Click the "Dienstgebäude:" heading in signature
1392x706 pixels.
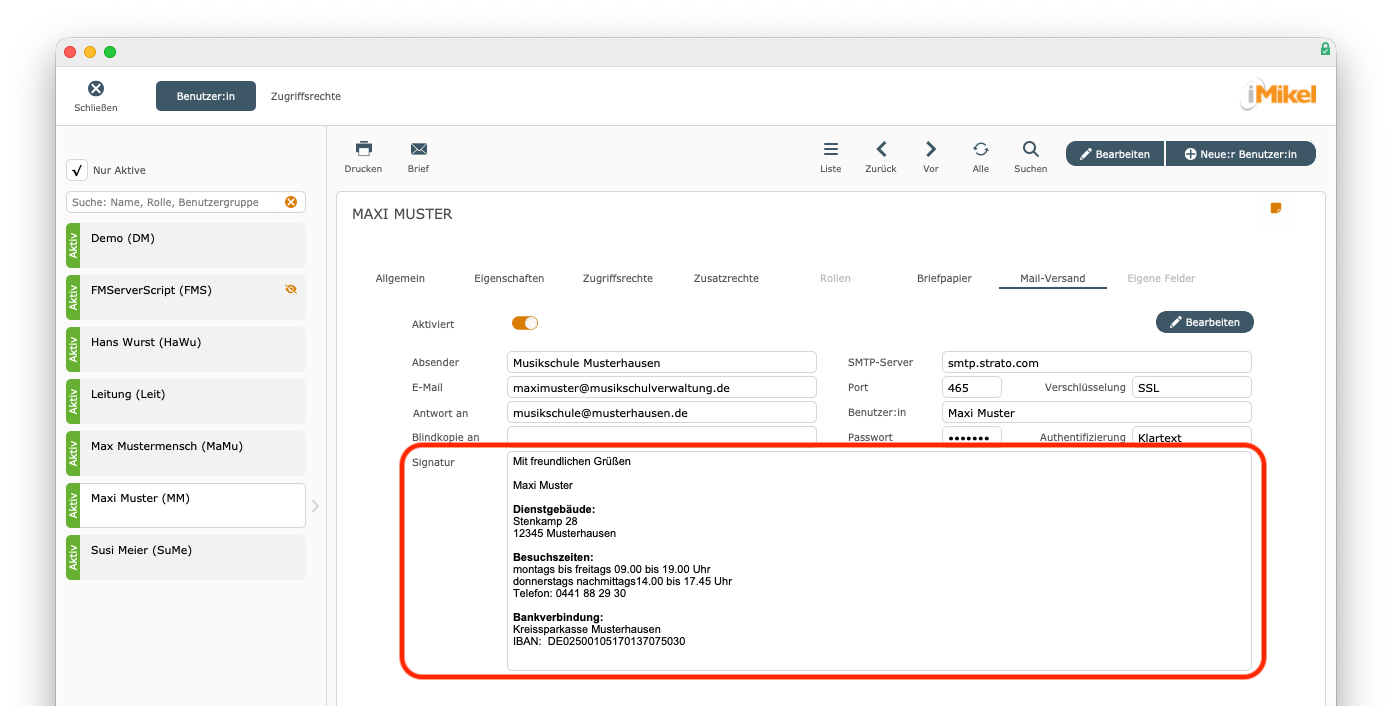click(554, 509)
